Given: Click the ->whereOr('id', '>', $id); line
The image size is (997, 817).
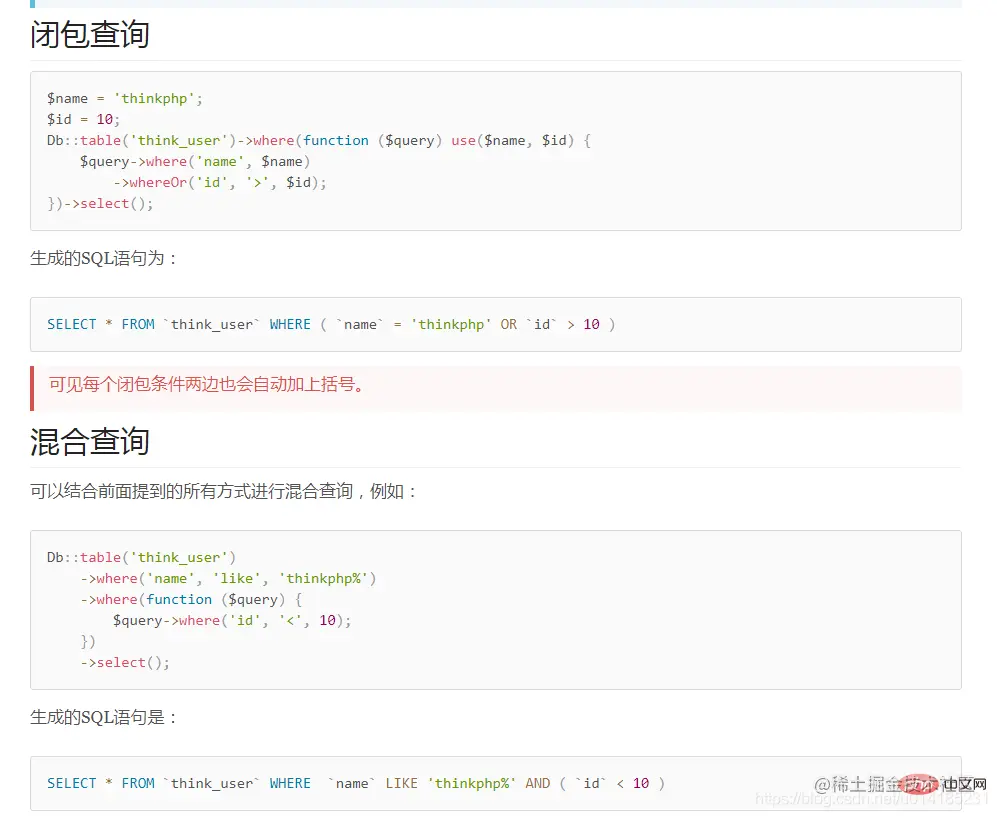Looking at the screenshot, I should [220, 182].
